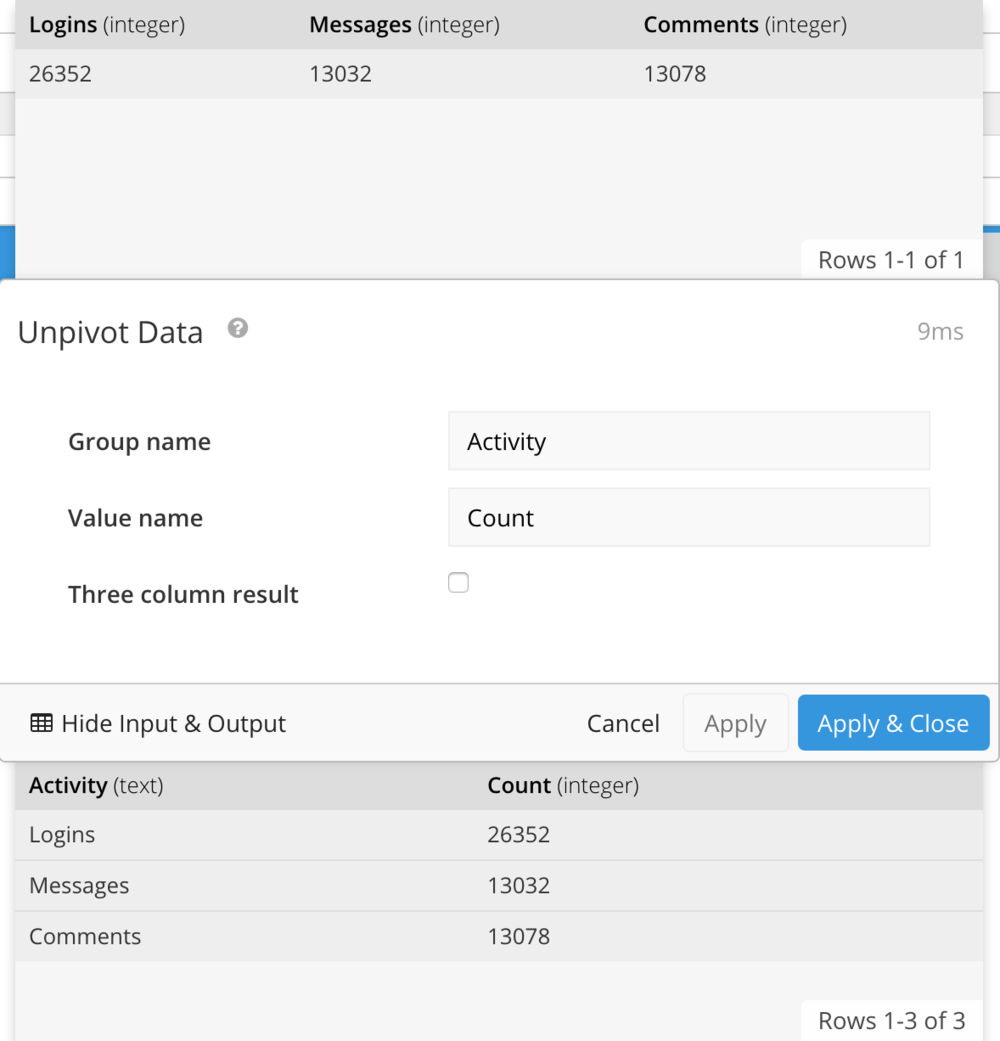Viewport: 1000px width, 1041px height.
Task: Select the Comments row in output table
Action: 499,936
